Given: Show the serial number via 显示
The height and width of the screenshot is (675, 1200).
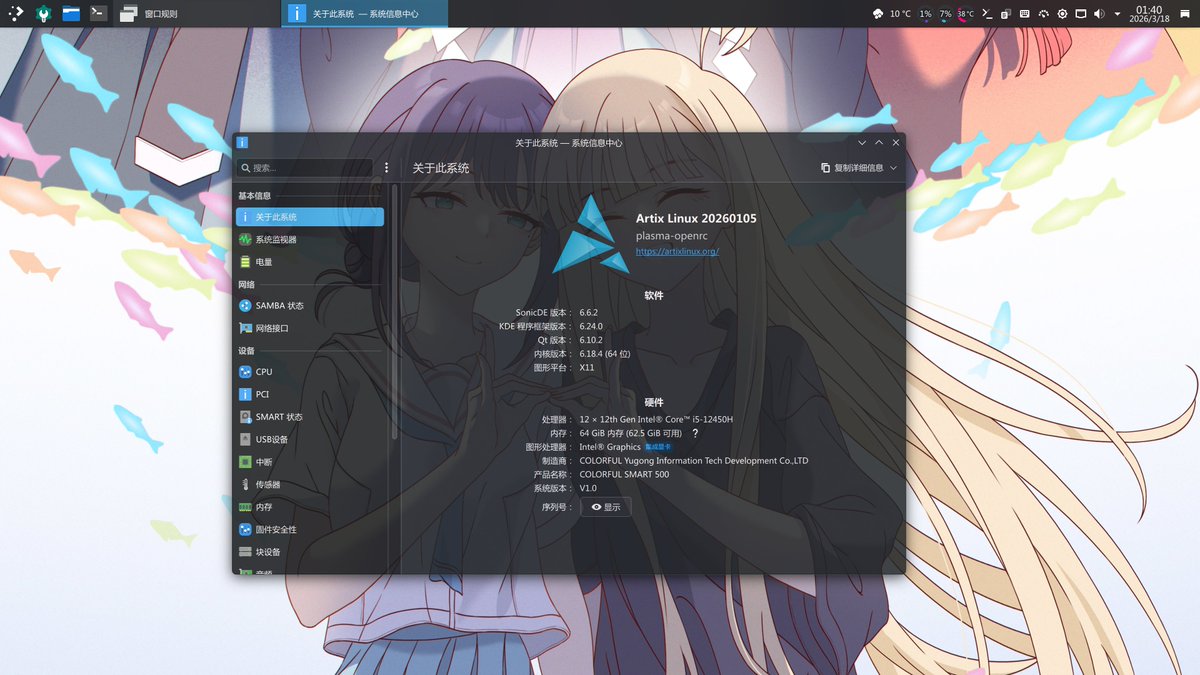Looking at the screenshot, I should tap(606, 507).
